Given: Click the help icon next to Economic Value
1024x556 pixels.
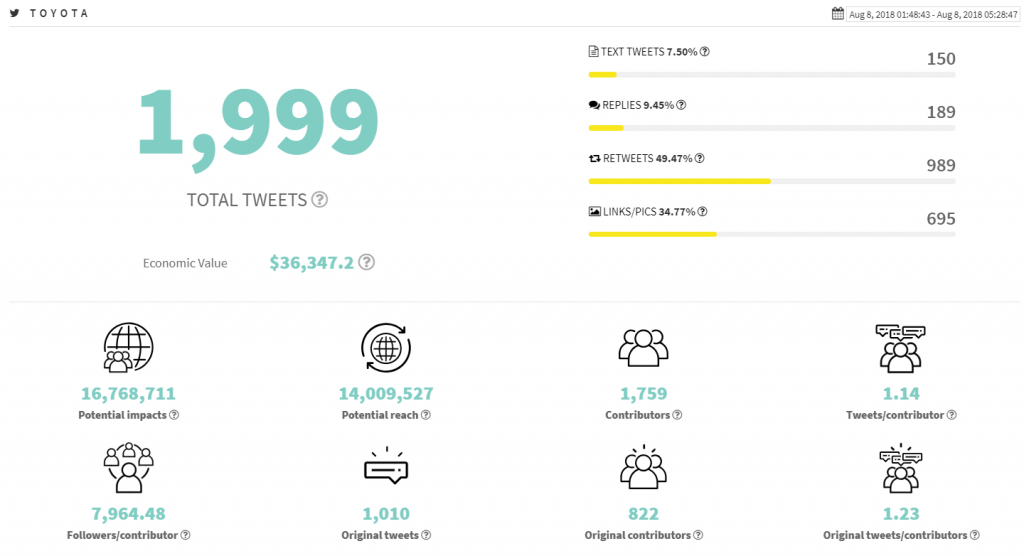Looking at the screenshot, I should pos(367,262).
